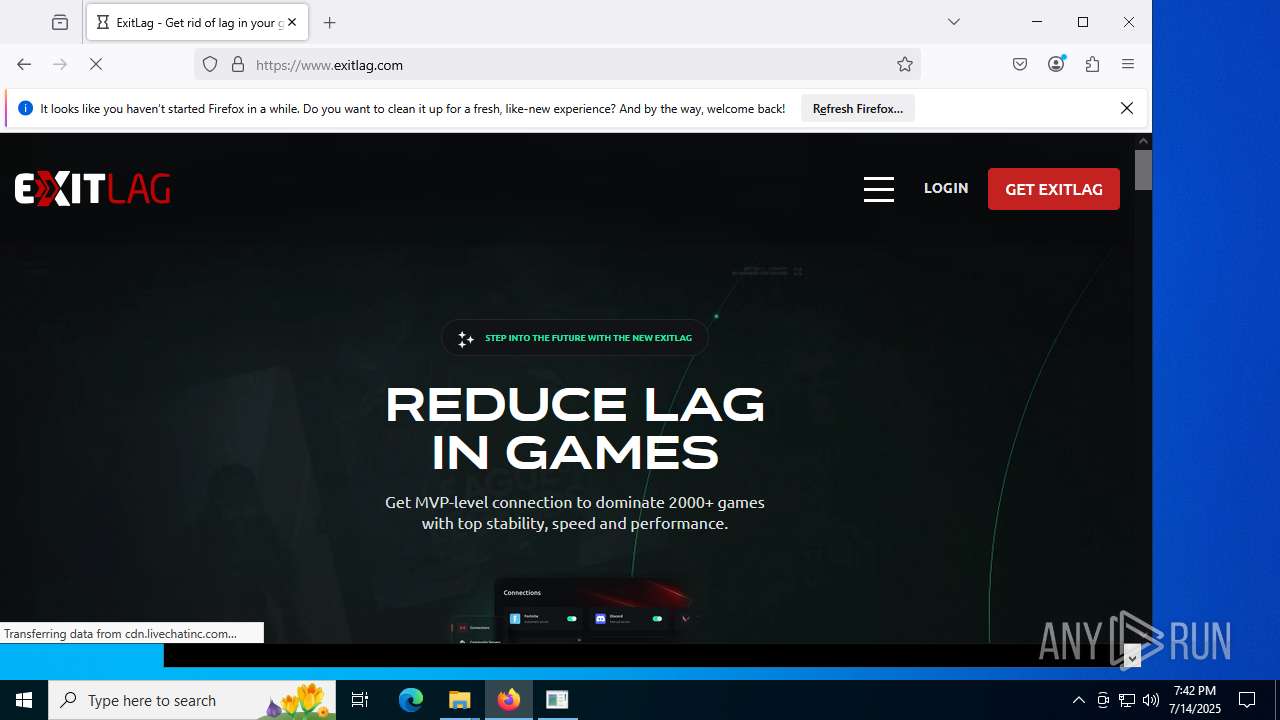Click Step into the future banner
Screen dimensions: 1280x720
[x=575, y=338]
